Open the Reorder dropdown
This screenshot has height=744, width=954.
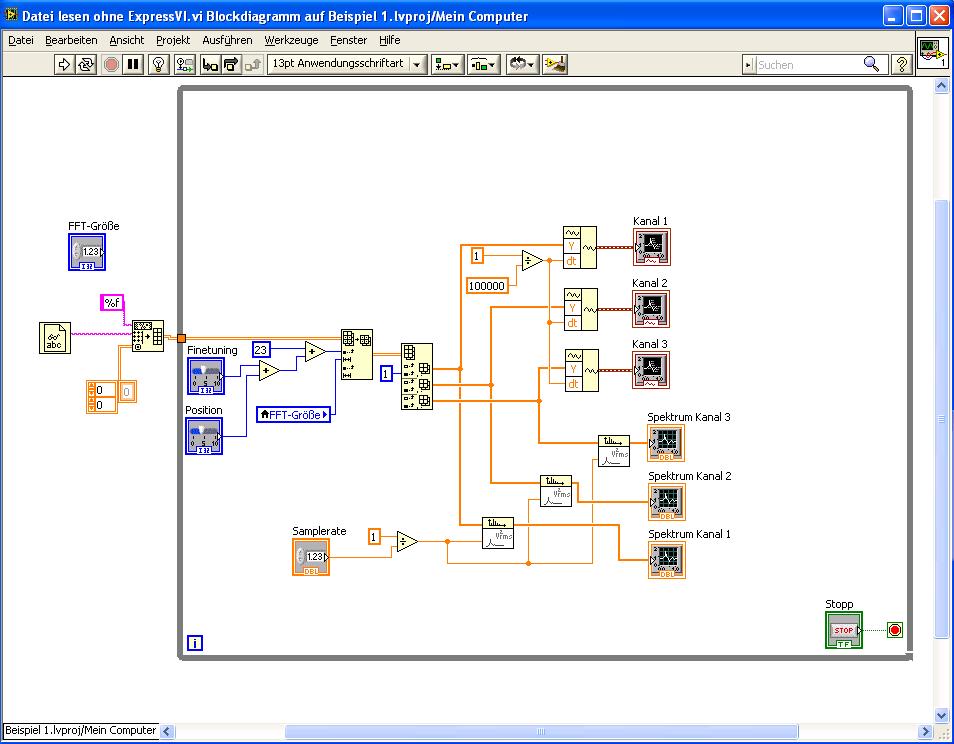point(522,64)
